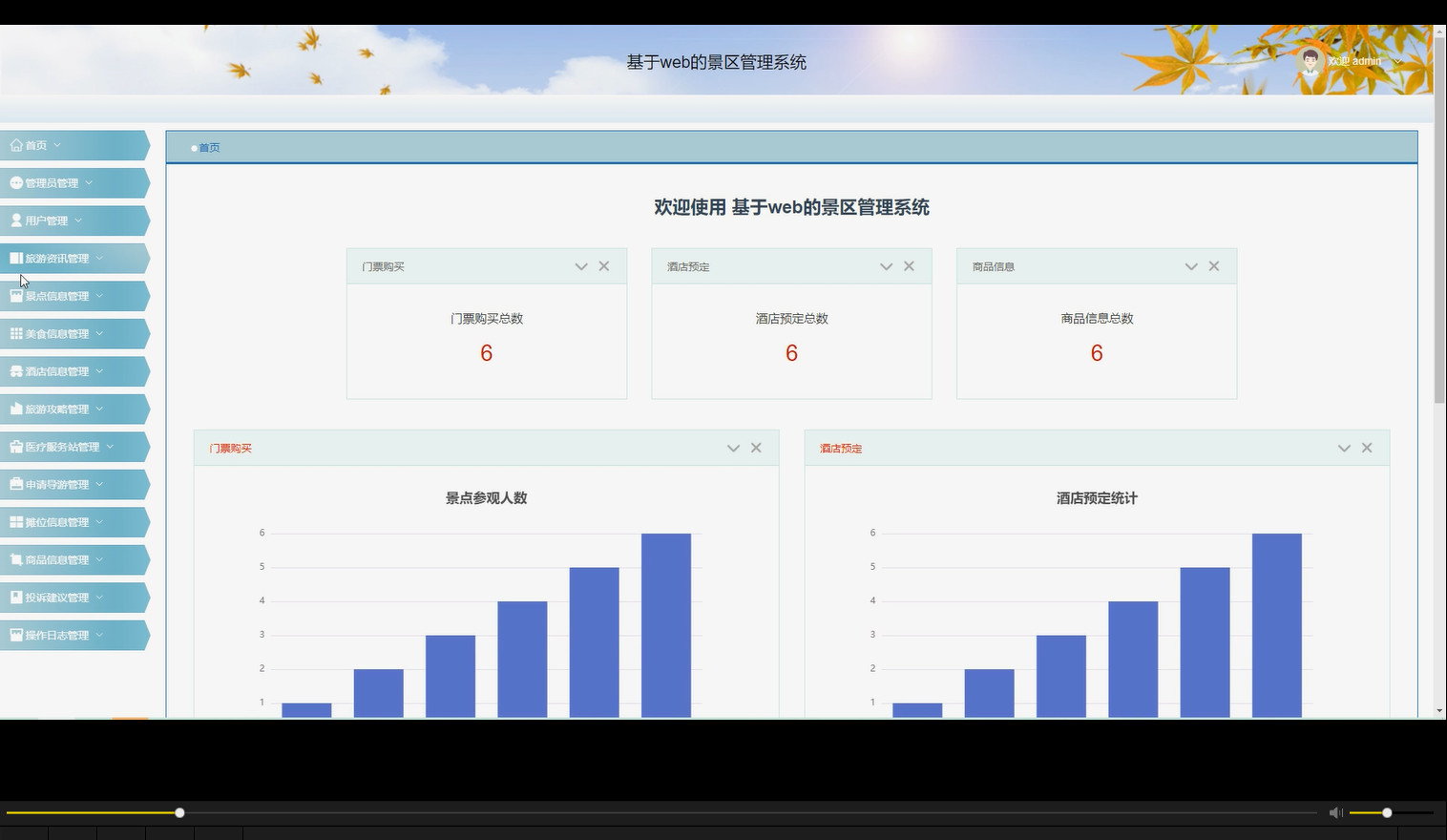Collapse the 酒店预定 statistics chart panel
The width and height of the screenshot is (1447, 840).
click(x=1344, y=448)
